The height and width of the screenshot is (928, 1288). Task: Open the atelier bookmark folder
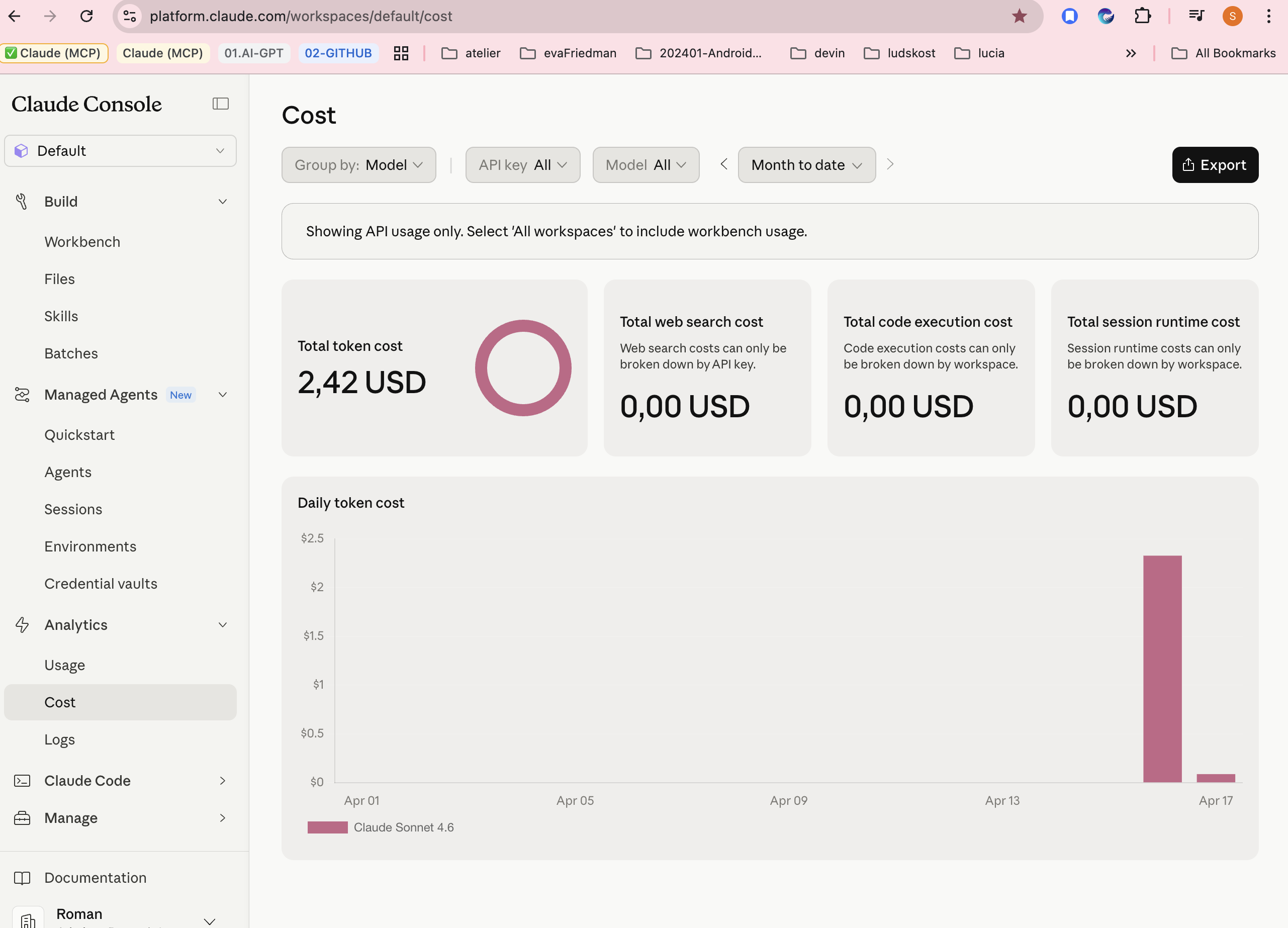coord(472,53)
